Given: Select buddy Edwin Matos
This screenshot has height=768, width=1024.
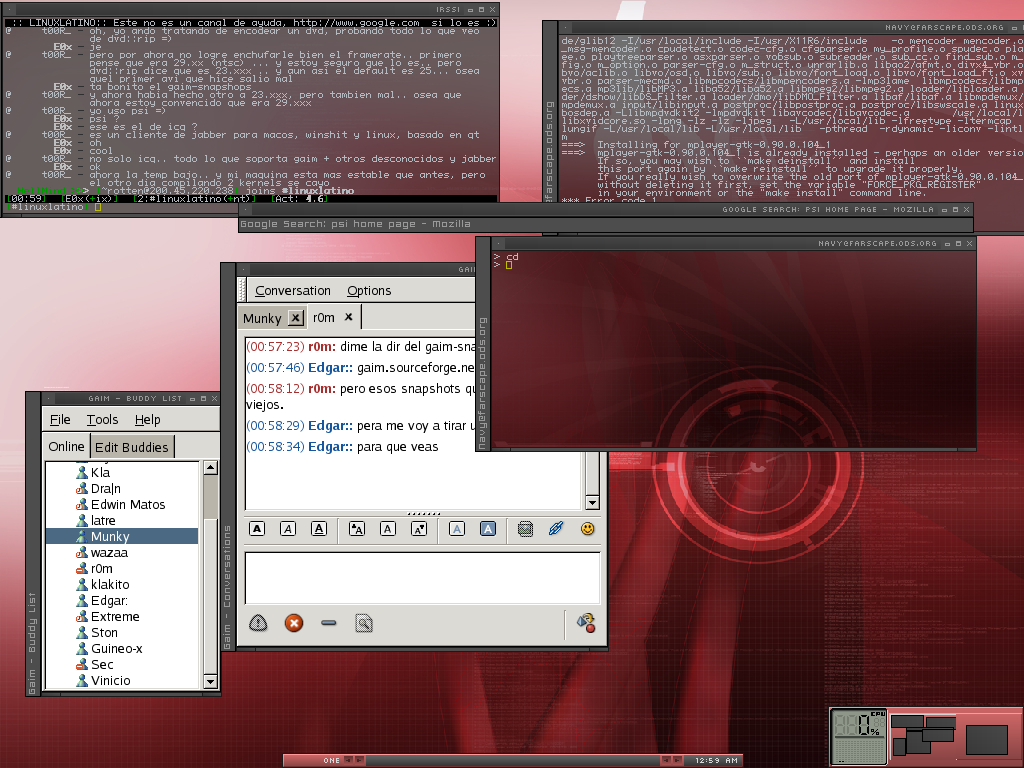Looking at the screenshot, I should point(122,504).
